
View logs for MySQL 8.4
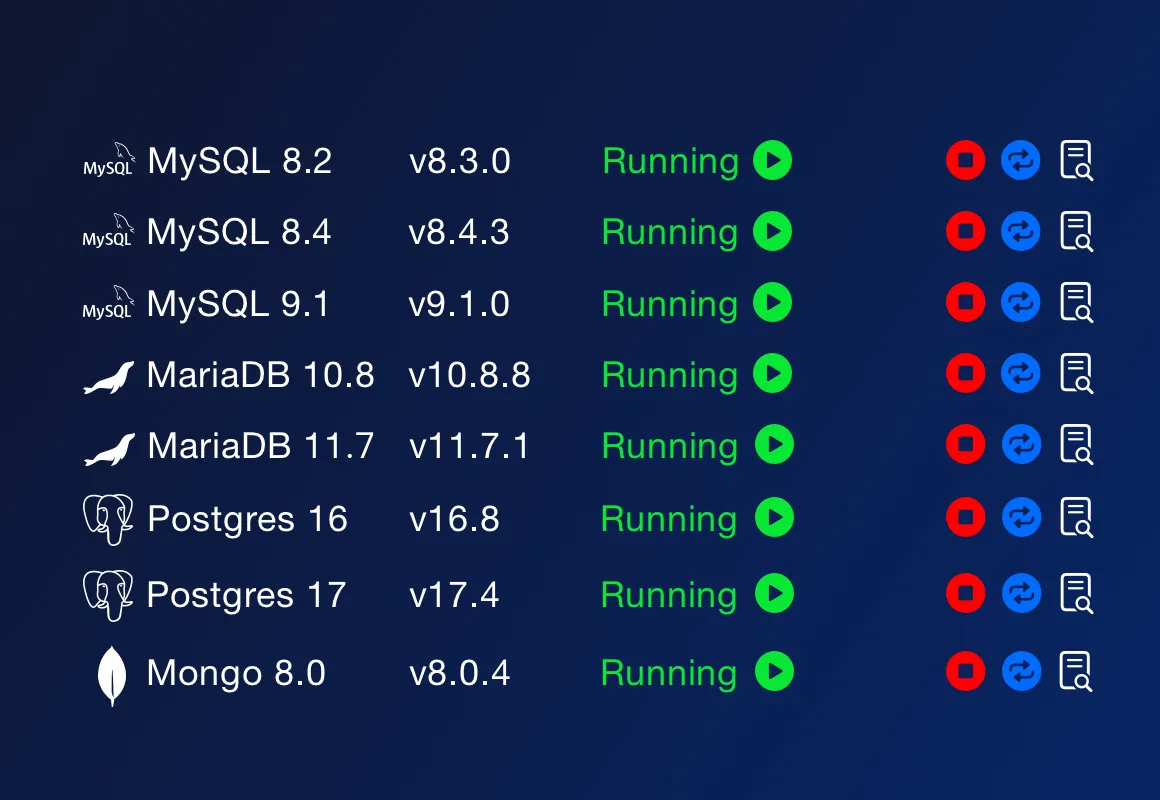coord(1076,232)
